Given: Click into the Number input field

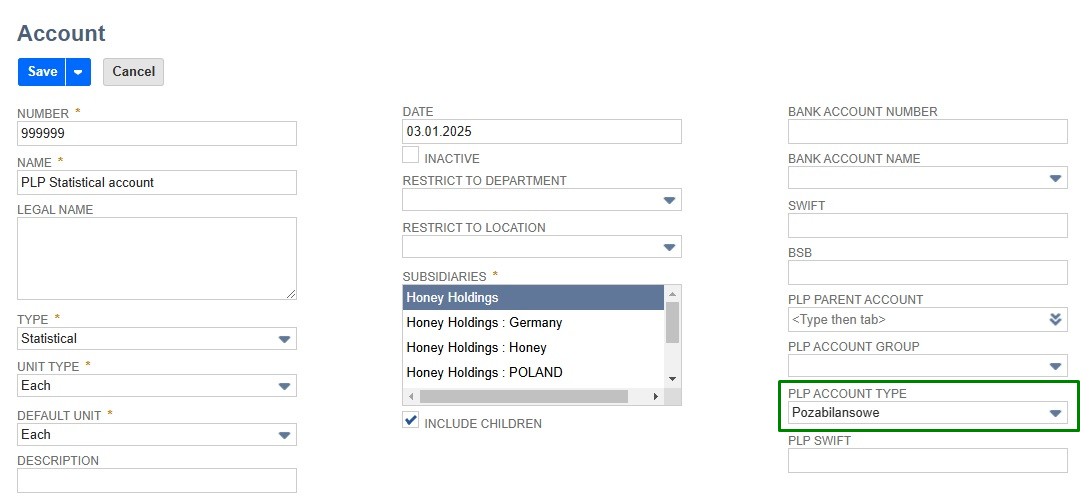Looking at the screenshot, I should (157, 133).
